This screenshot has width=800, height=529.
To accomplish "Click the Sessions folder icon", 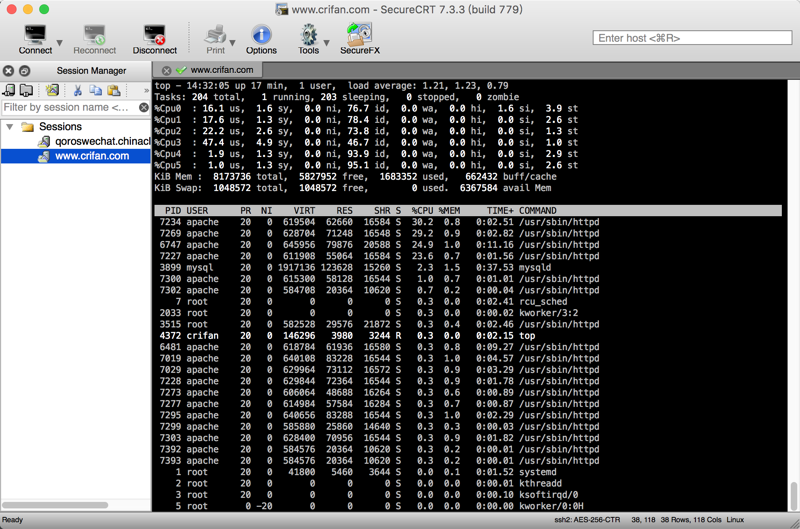I will coord(28,127).
